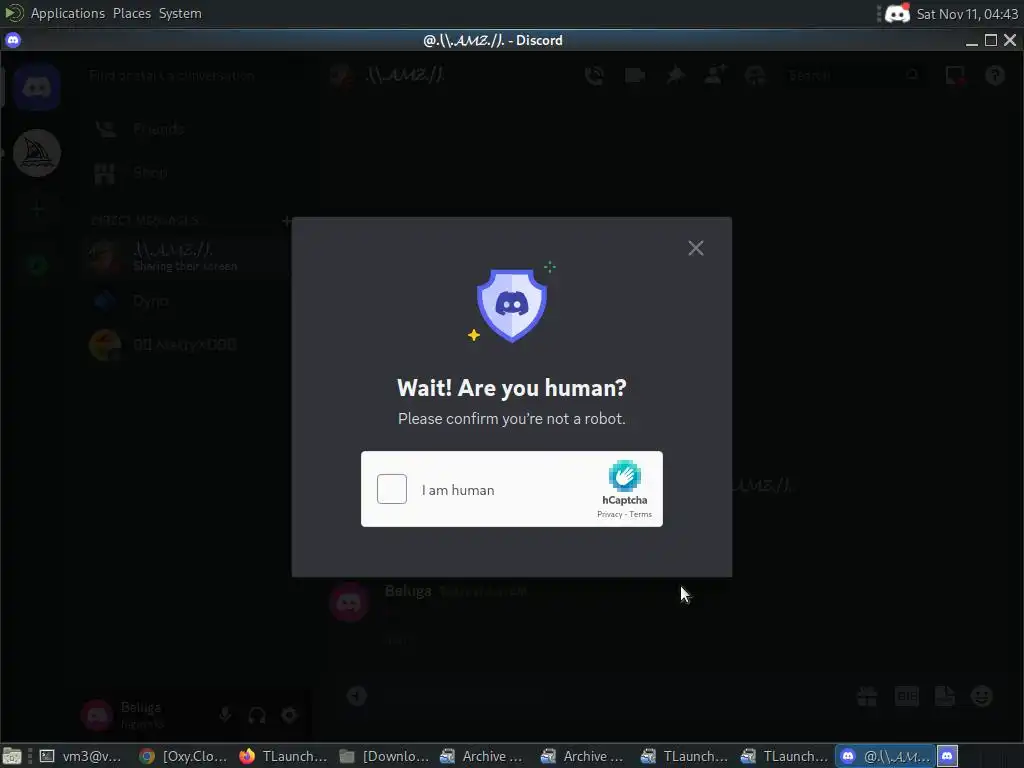This screenshot has width=1024, height=768.
Task: Create a new direct message plus
Action: tap(286, 221)
